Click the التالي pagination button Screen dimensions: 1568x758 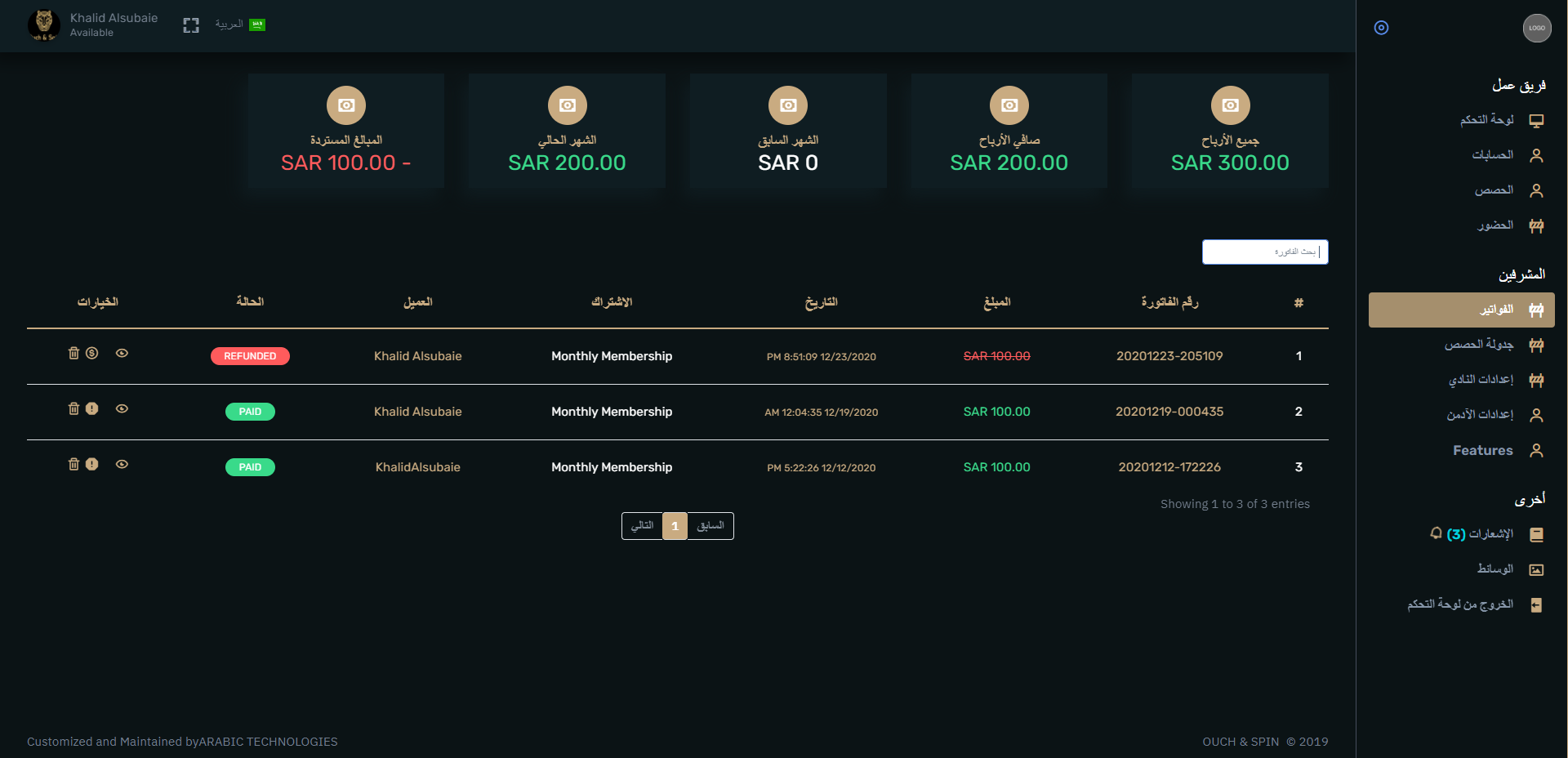pyautogui.click(x=642, y=526)
